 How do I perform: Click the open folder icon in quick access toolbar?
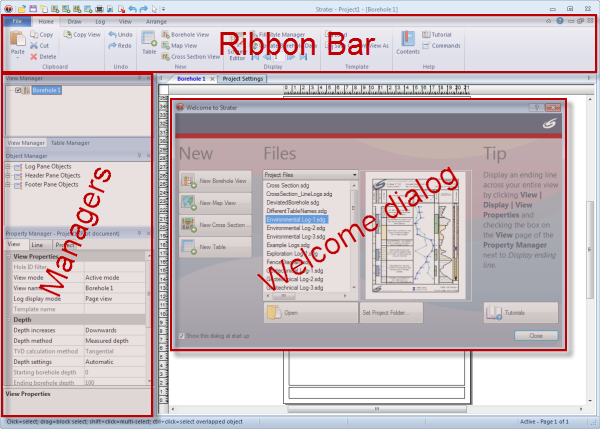click(22, 8)
